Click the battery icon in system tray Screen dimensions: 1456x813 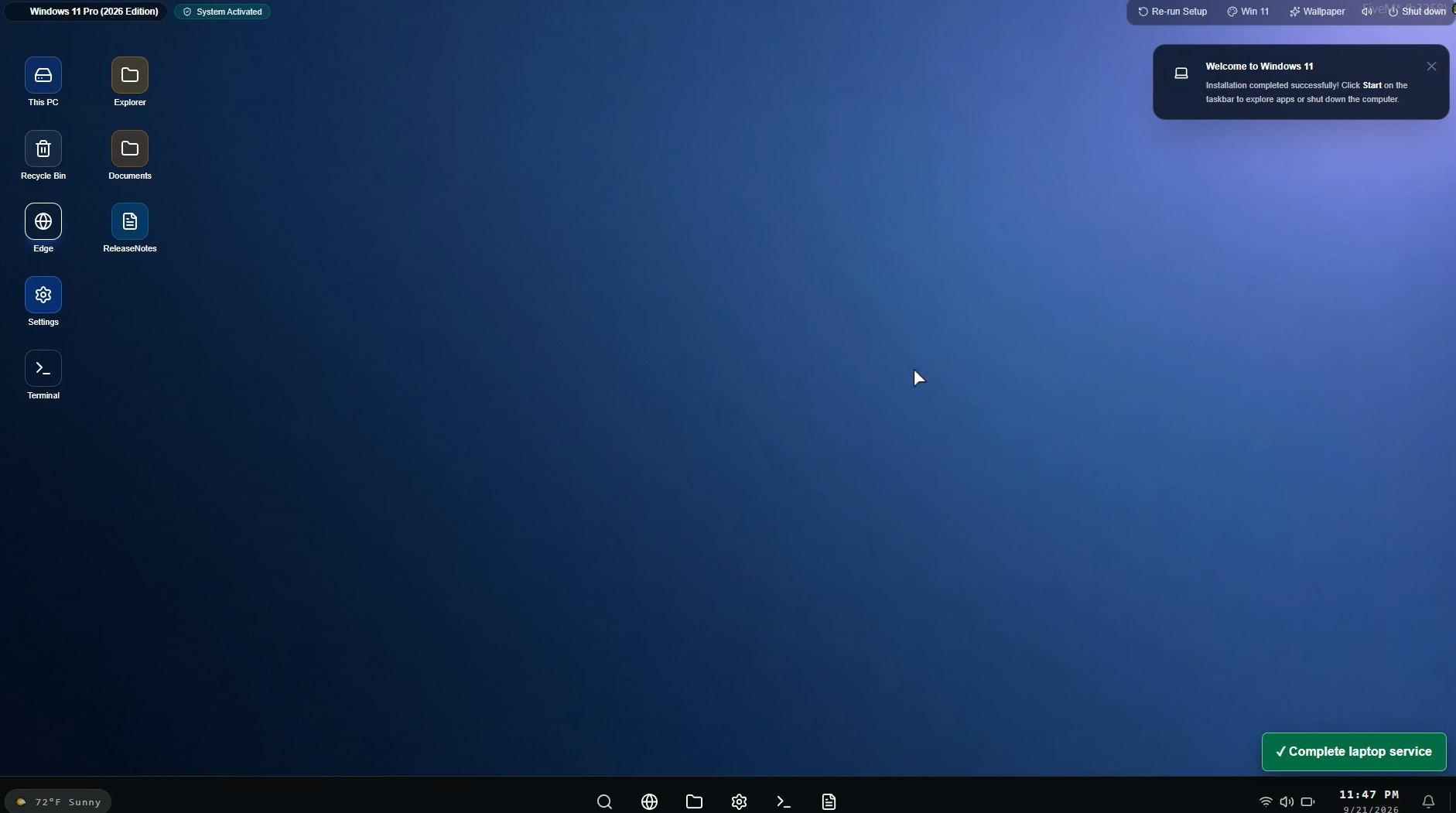1307,801
